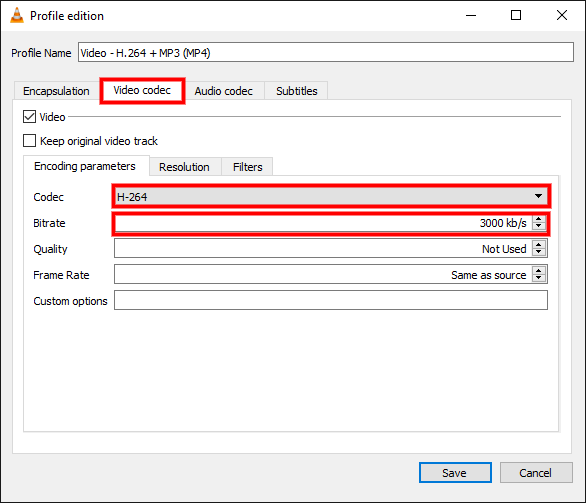
Task: Enable Keep original video track
Action: pos(30,141)
